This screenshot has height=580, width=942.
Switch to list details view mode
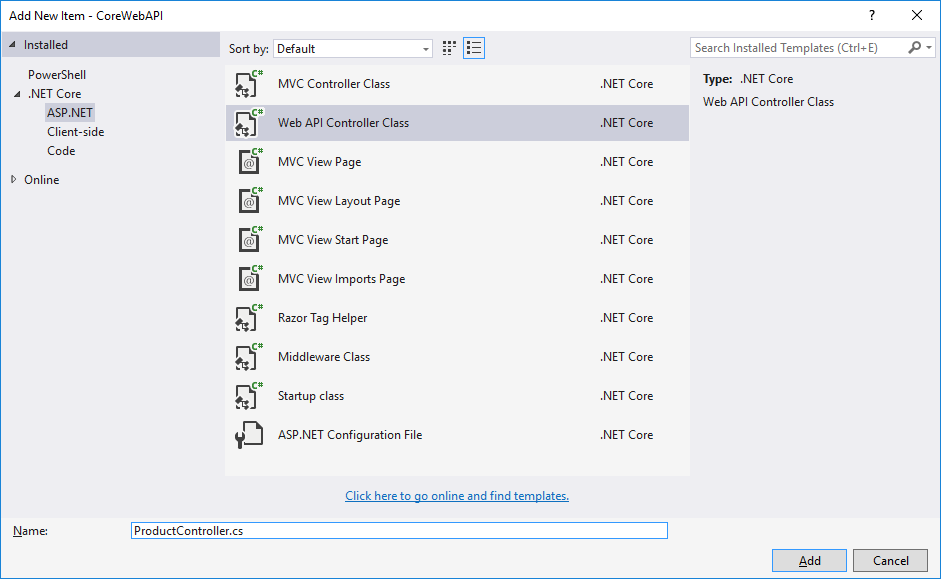(x=474, y=48)
